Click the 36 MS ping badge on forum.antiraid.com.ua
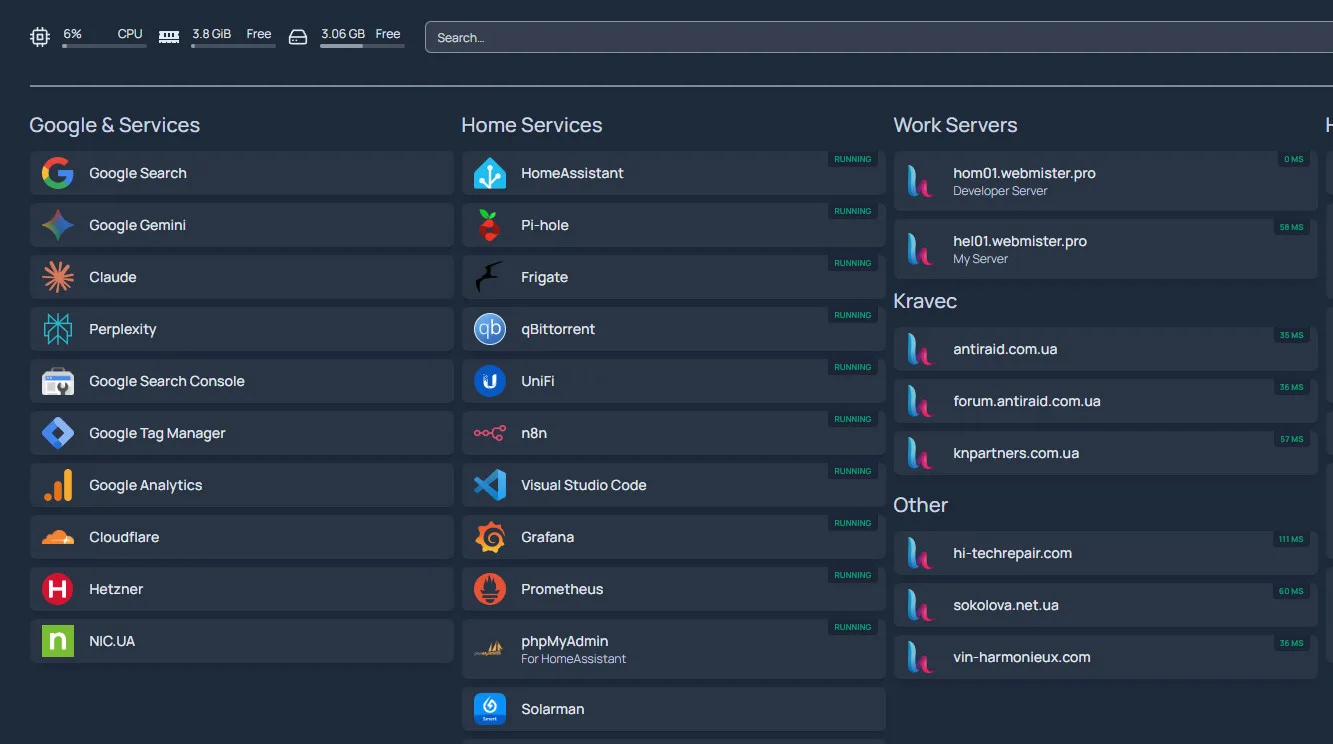 [x=1292, y=387]
